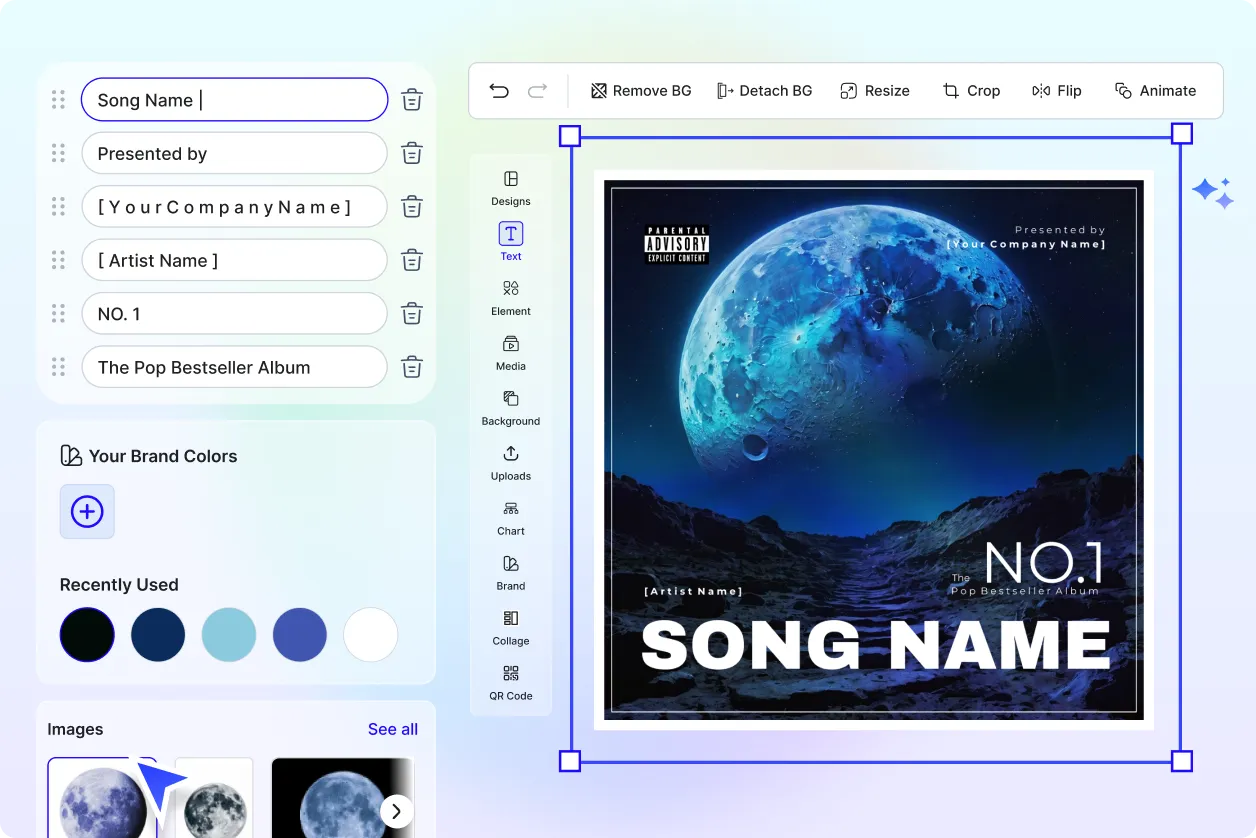This screenshot has width=1256, height=838.
Task: Pick the light blue recently used color
Action: click(x=229, y=634)
